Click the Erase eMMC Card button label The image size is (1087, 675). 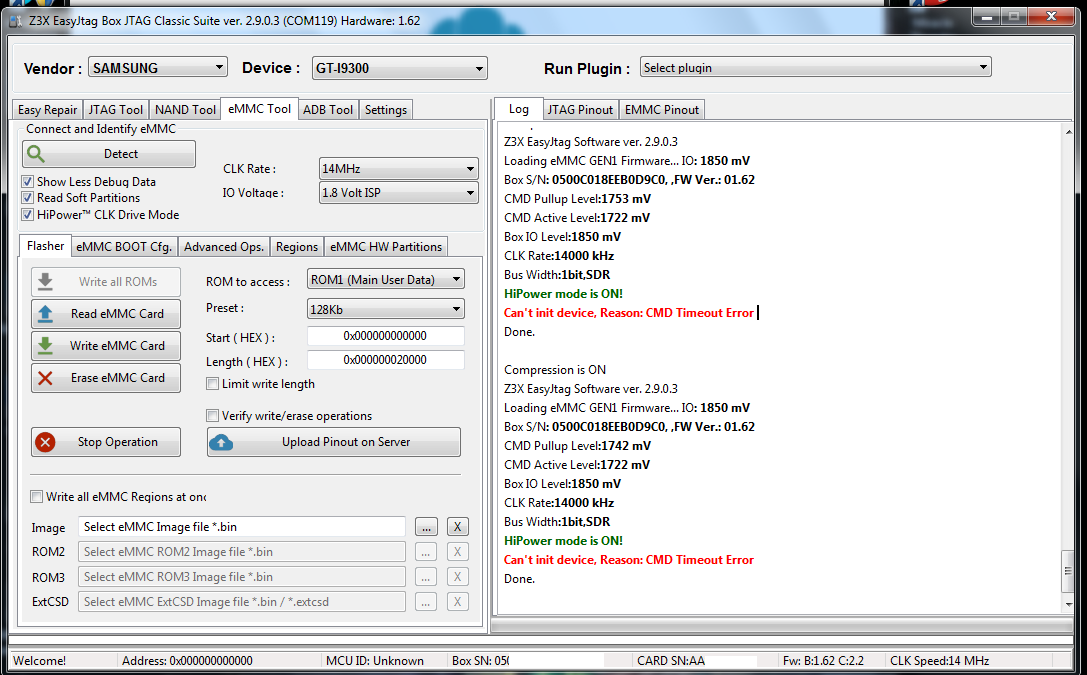point(118,378)
